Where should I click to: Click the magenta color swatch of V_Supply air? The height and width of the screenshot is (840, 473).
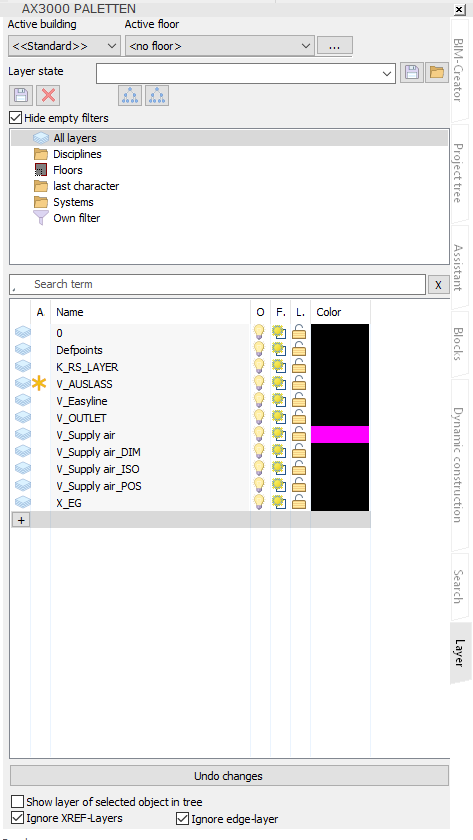pos(340,434)
